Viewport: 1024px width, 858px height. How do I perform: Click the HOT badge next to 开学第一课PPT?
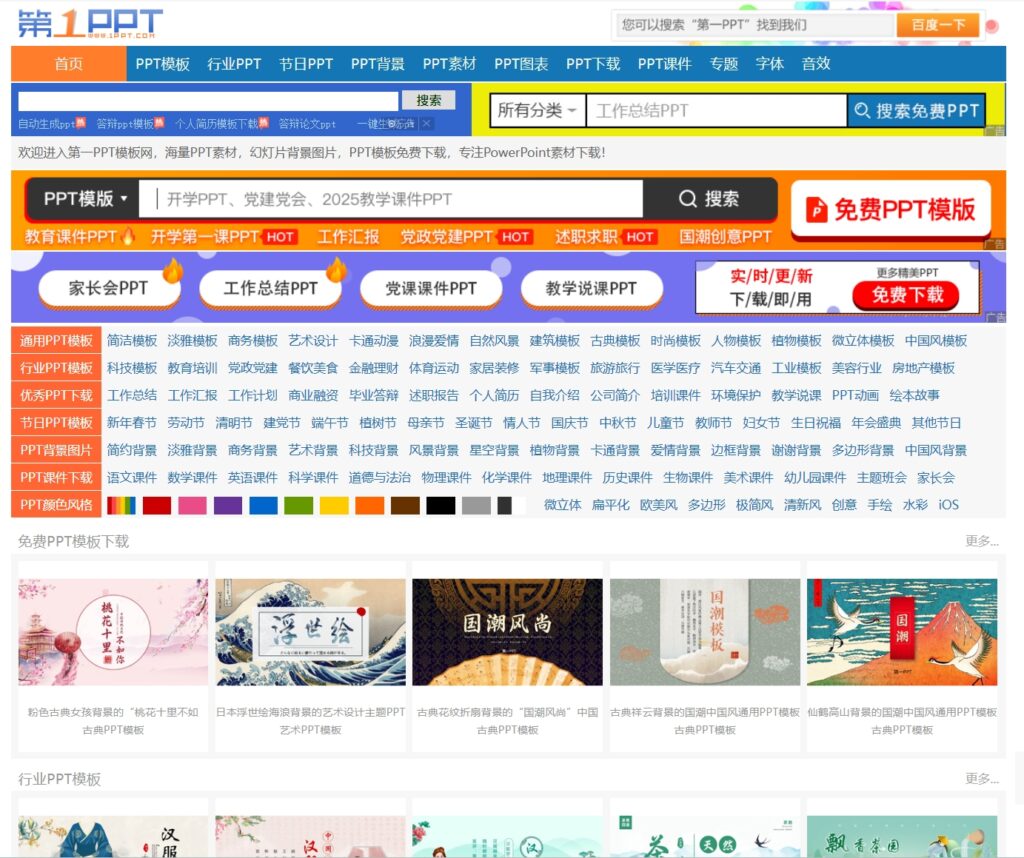pyautogui.click(x=280, y=237)
